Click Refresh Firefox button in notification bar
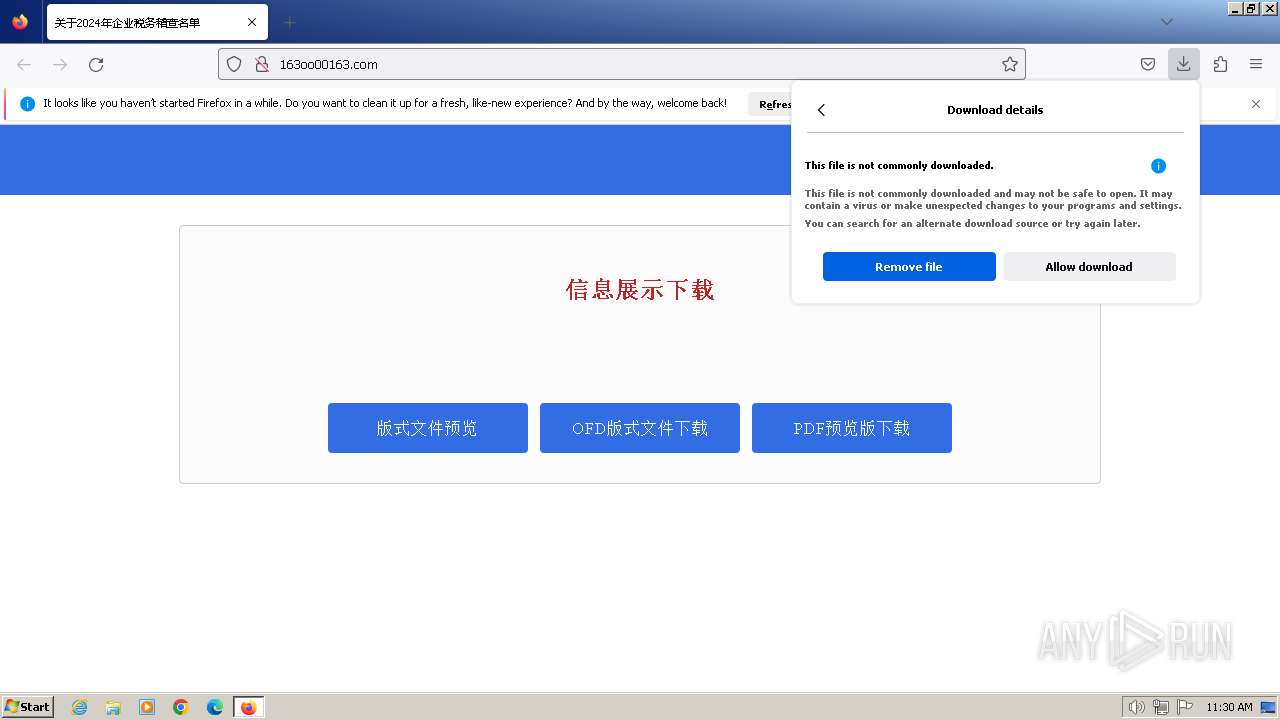This screenshot has height=720, width=1280. tap(770, 104)
